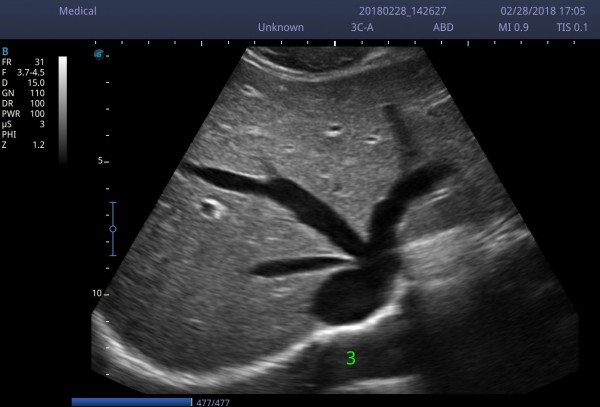Viewport: 600px width, 407px height.
Task: Click the exam ID '20180228_142627'
Action: click(x=403, y=11)
